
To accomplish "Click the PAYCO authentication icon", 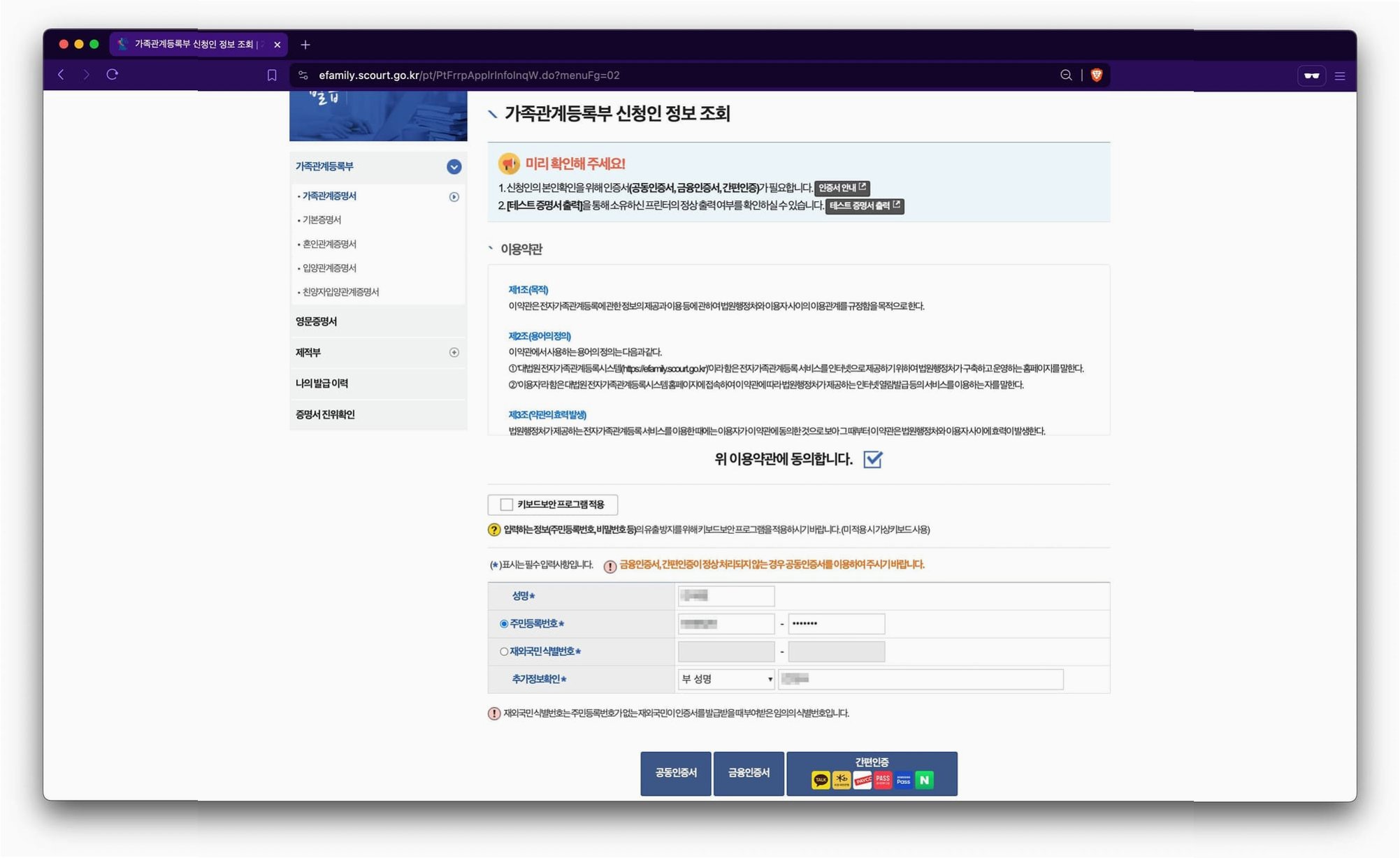I will click(x=863, y=780).
